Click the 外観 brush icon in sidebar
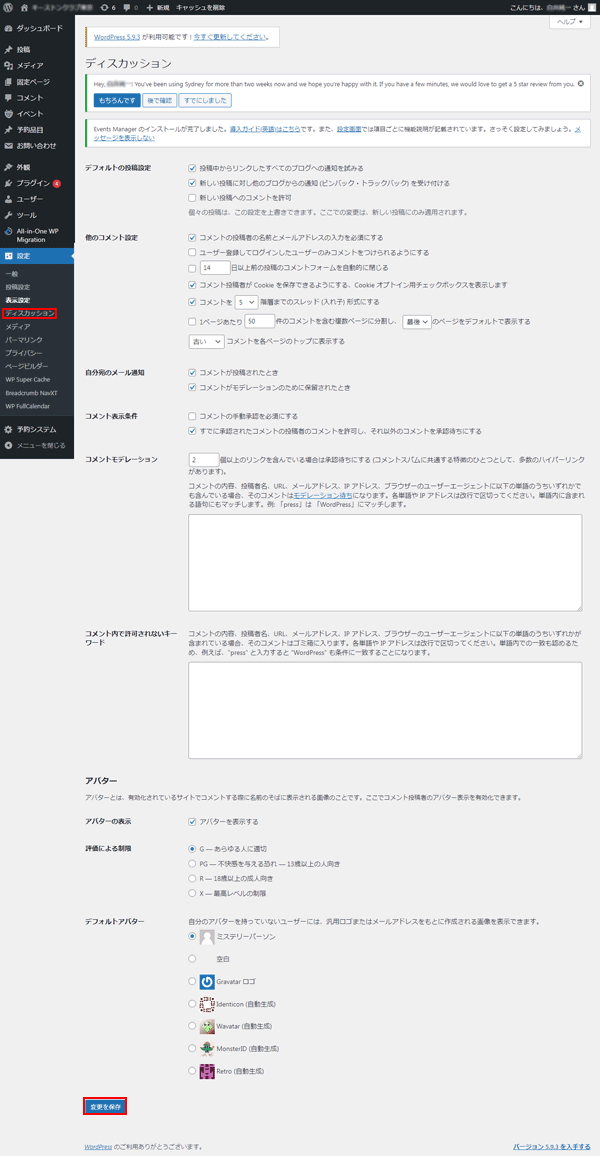 [8, 167]
